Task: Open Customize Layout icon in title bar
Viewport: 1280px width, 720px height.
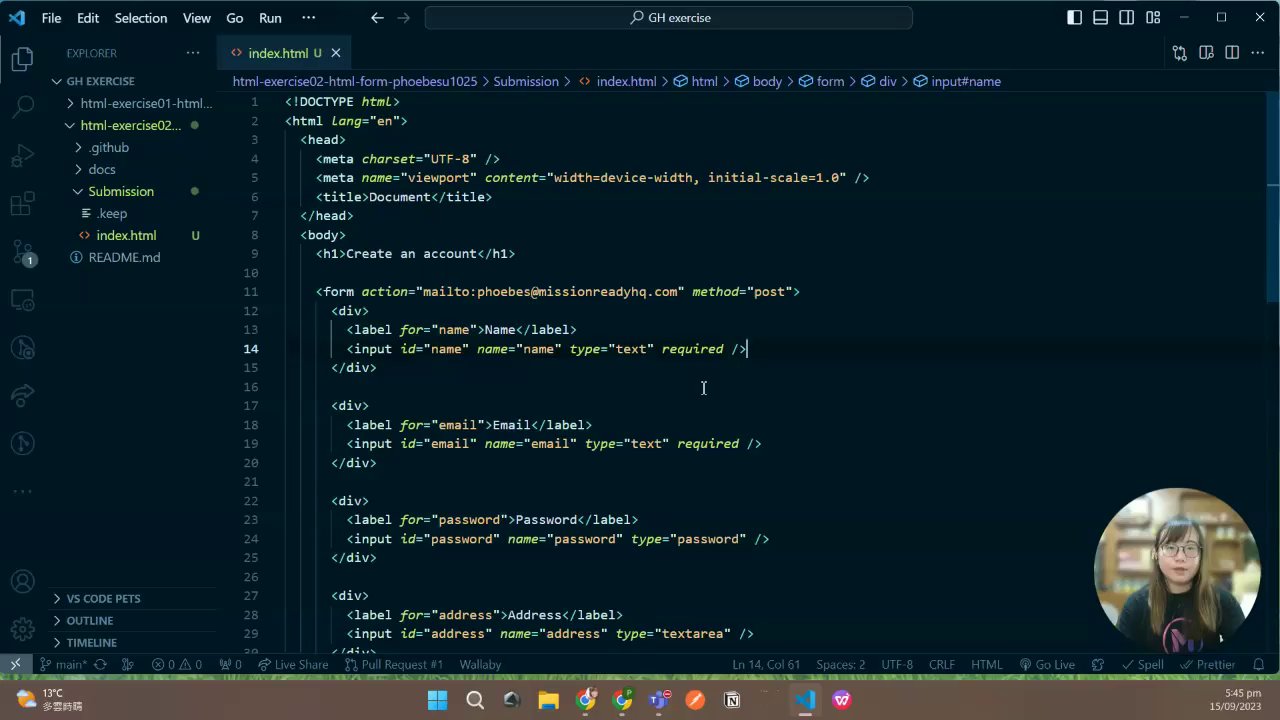Action: [x=1153, y=17]
